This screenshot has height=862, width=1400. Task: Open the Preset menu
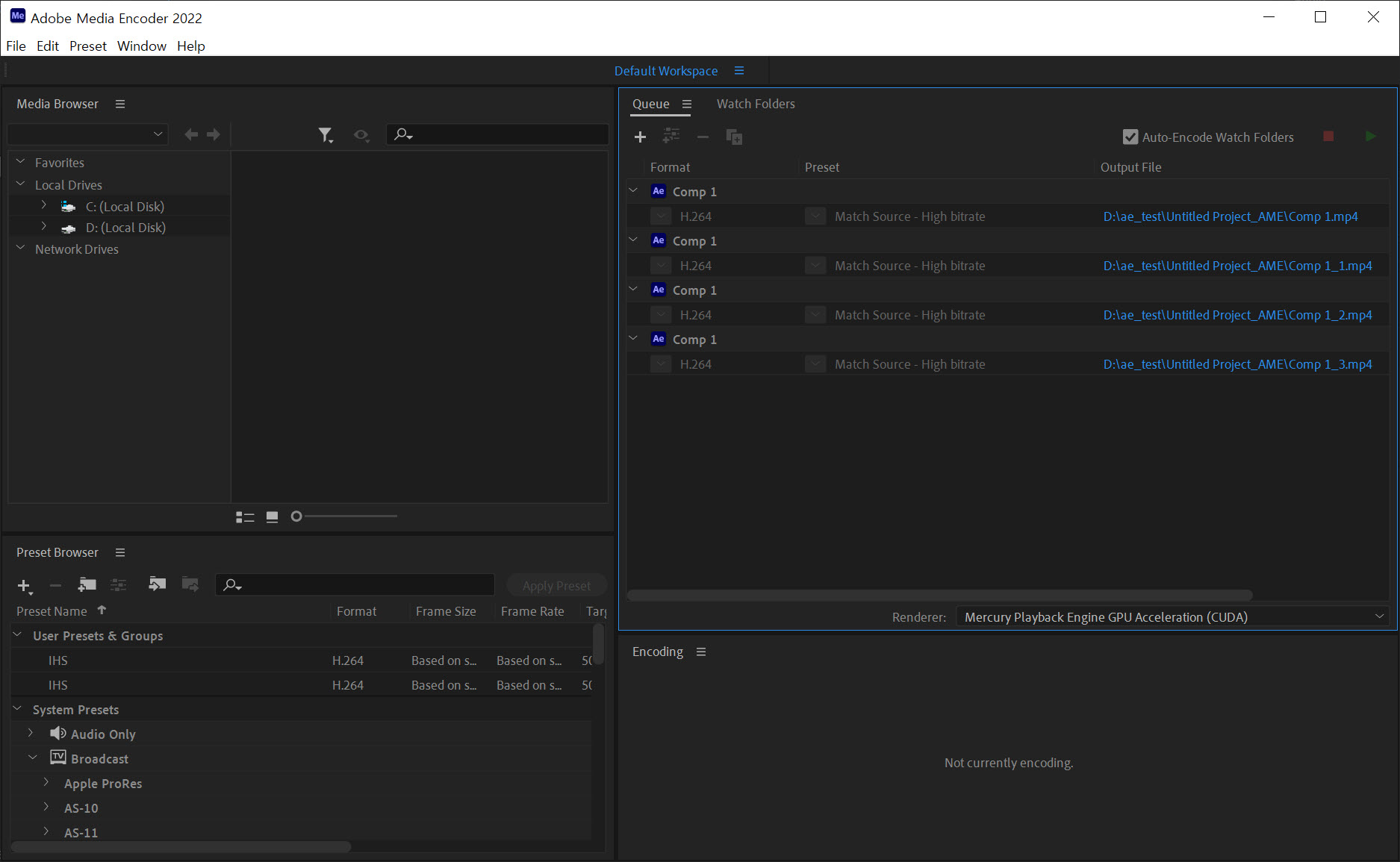(x=88, y=46)
